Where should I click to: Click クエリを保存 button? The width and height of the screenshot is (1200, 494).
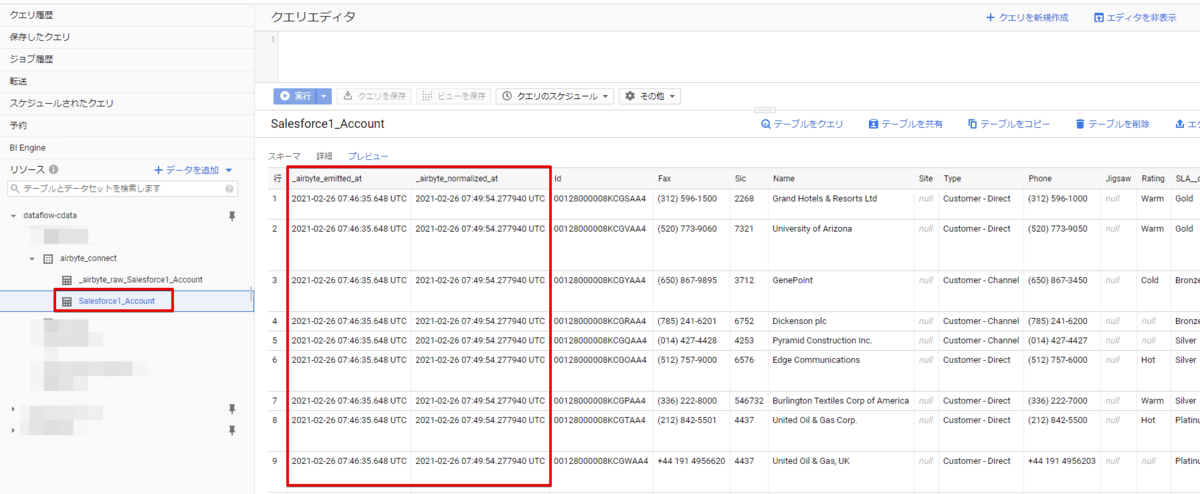[374, 96]
